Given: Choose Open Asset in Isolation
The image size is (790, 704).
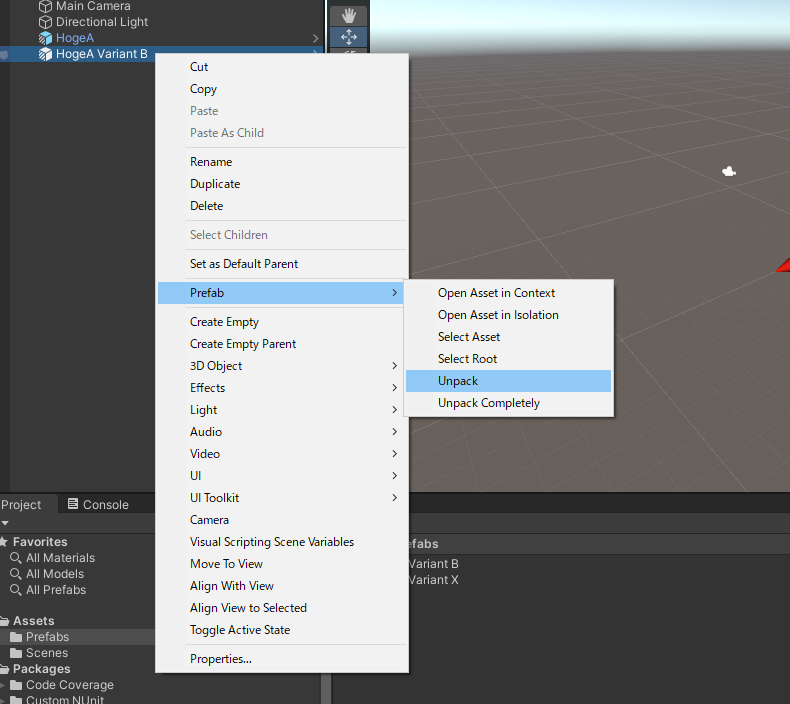Looking at the screenshot, I should pos(508,315).
